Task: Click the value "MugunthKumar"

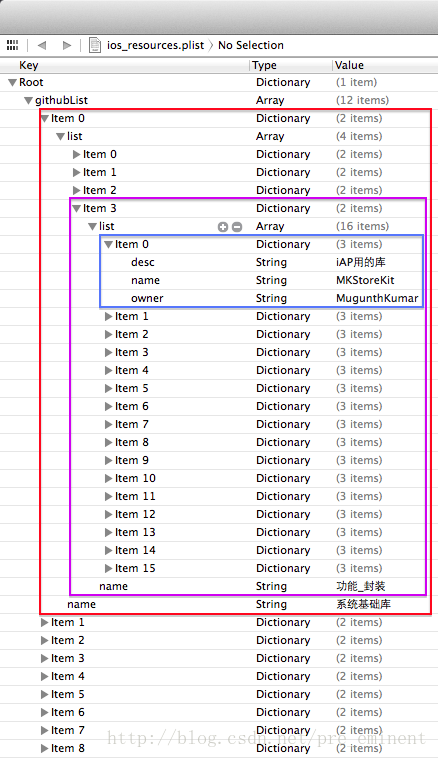Action: pyautogui.click(x=377, y=298)
